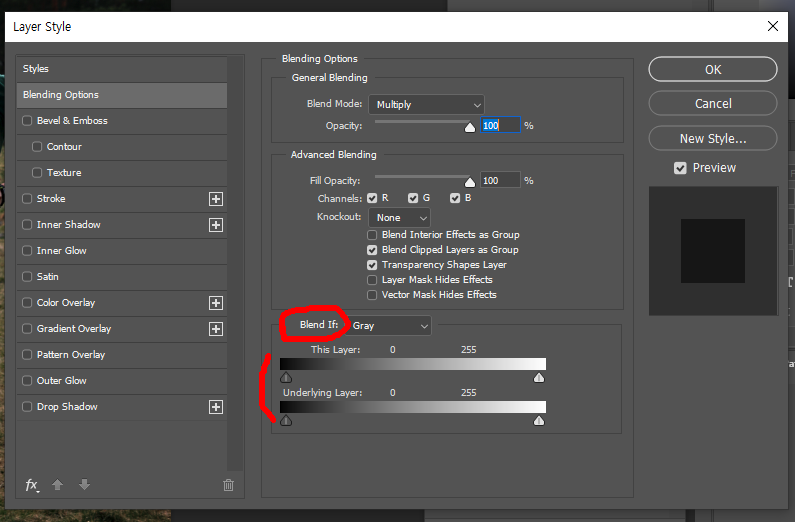Enable the Drop Shadow checkbox
This screenshot has width=795, height=522.
tap(27, 406)
